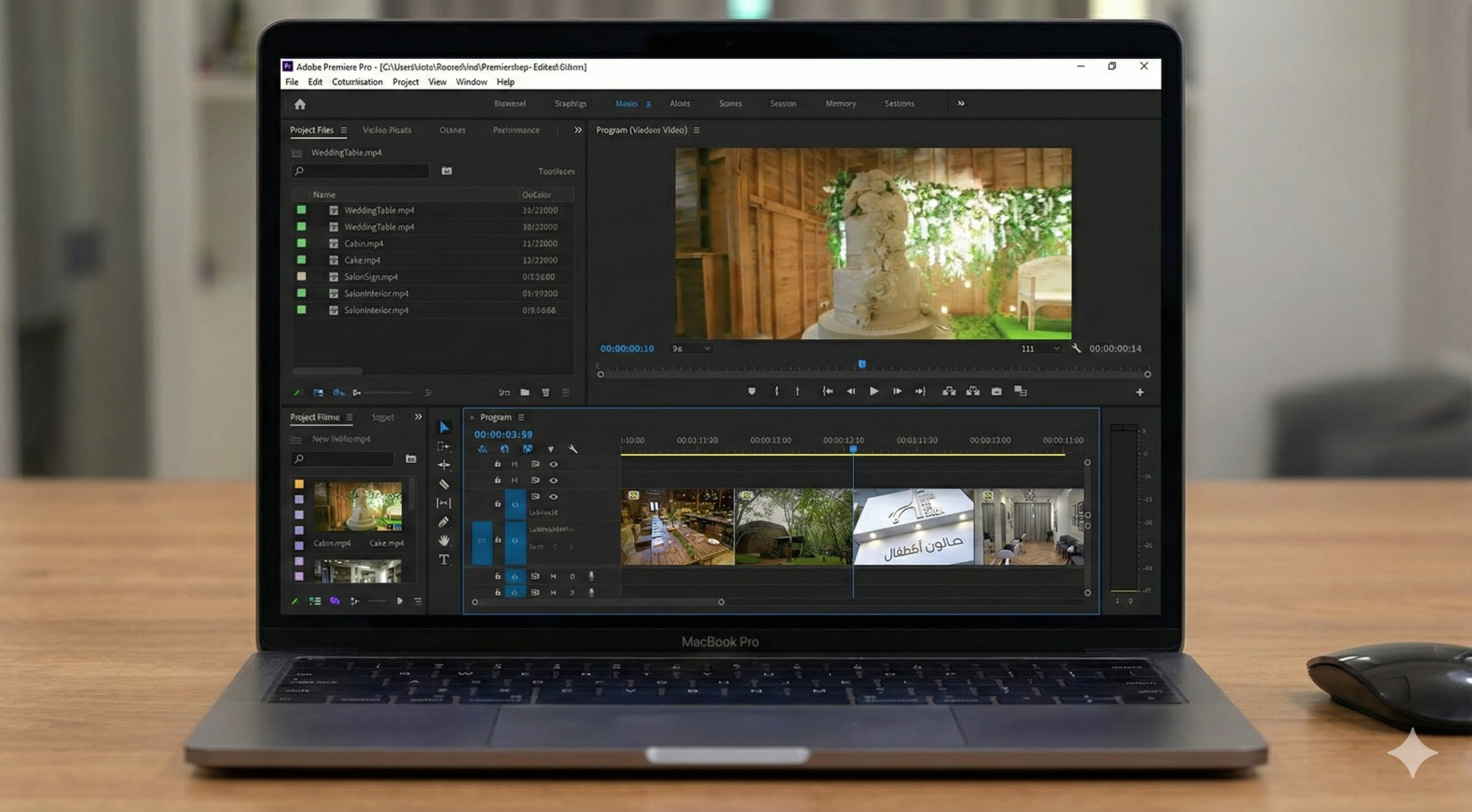This screenshot has height=812, width=1472.
Task: Toggle the second video track visibility eye
Action: click(x=553, y=480)
